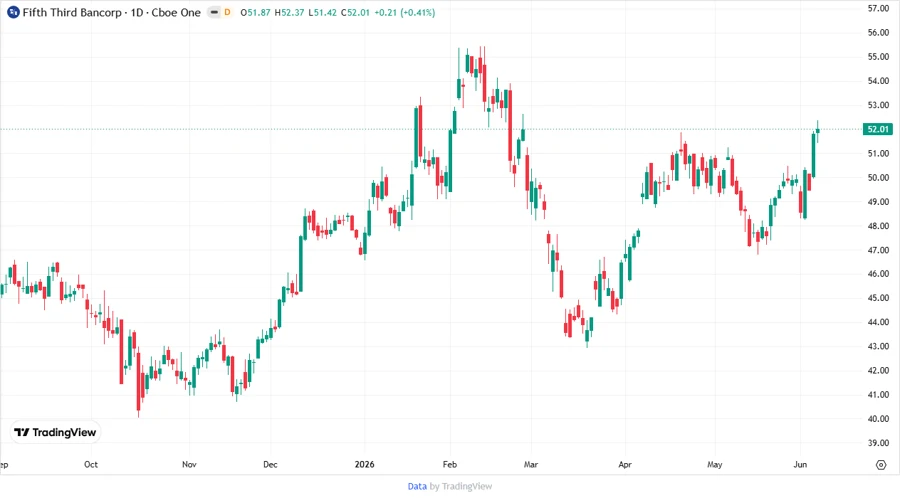
Task: Click the "L51.42" low value
Action: [x=323, y=12]
